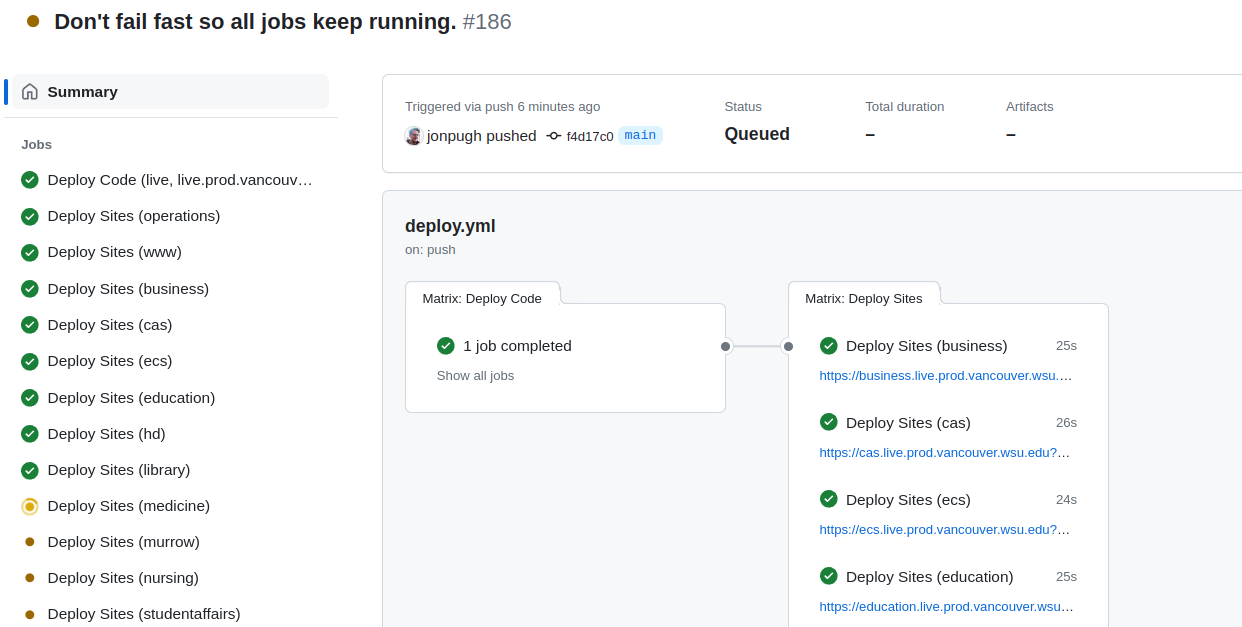Click the connector node between the two matrix cards

tap(757, 346)
